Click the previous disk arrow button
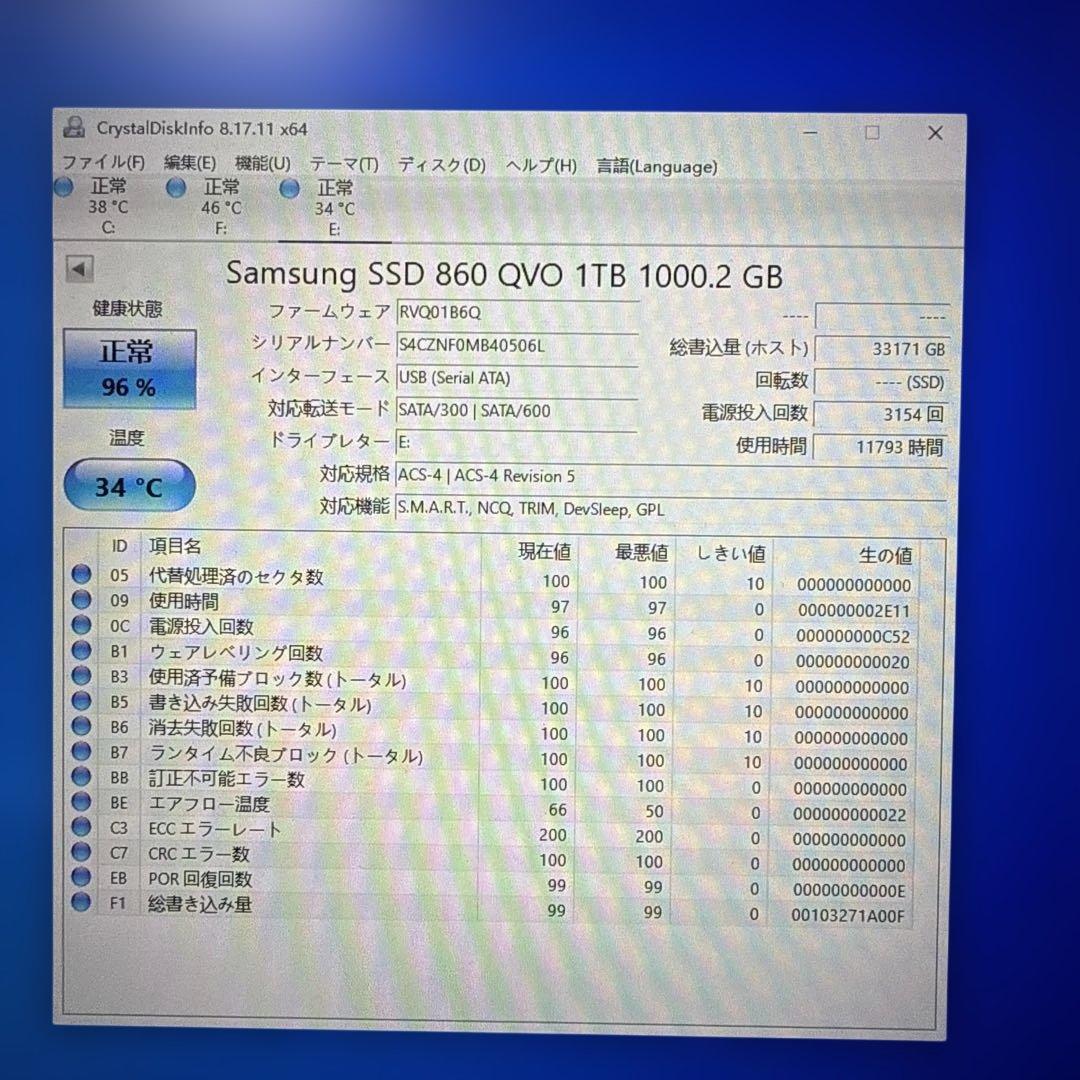Viewport: 1080px width, 1080px height. tap(79, 269)
